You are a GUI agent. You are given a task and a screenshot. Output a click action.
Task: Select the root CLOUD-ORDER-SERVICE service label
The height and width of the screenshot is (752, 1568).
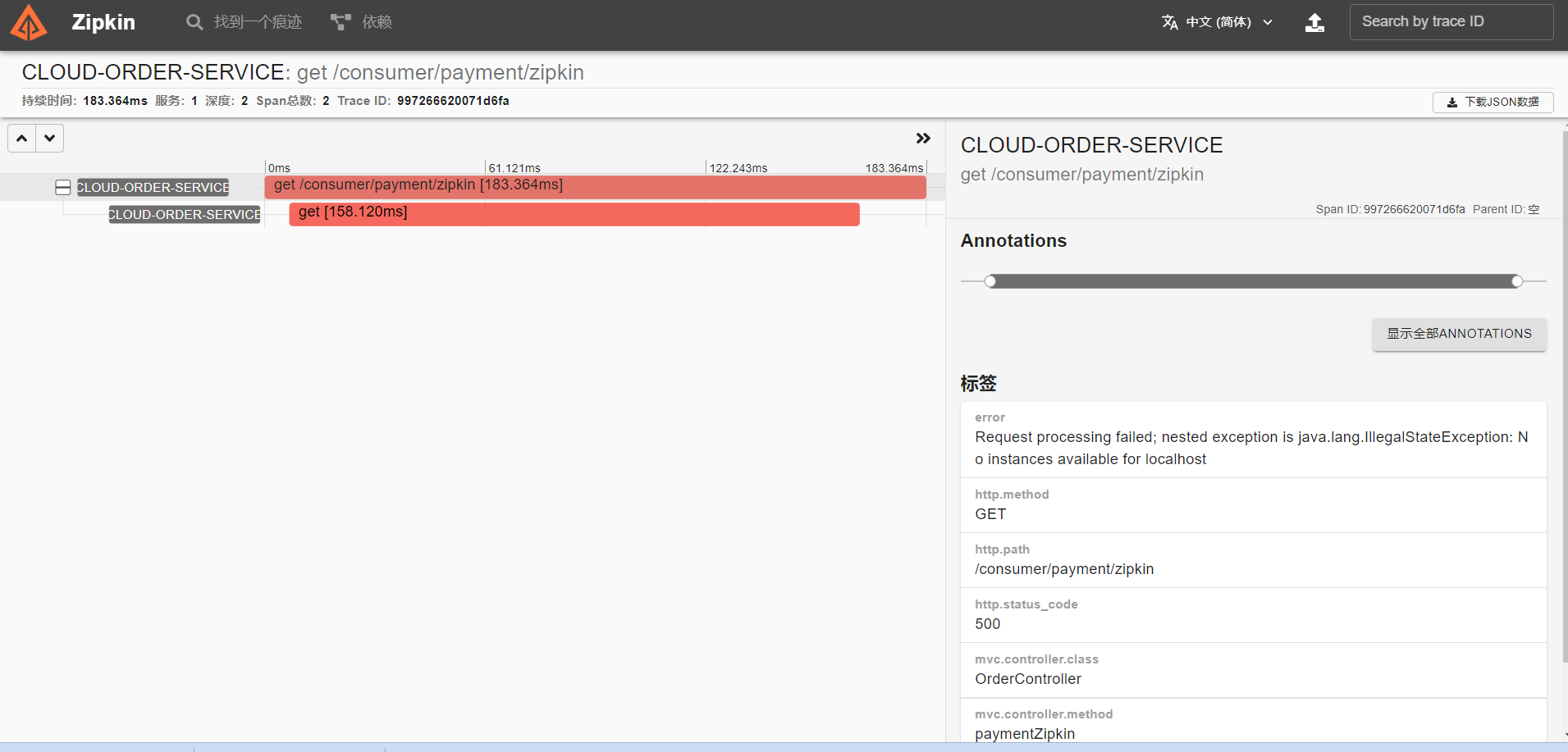(153, 187)
